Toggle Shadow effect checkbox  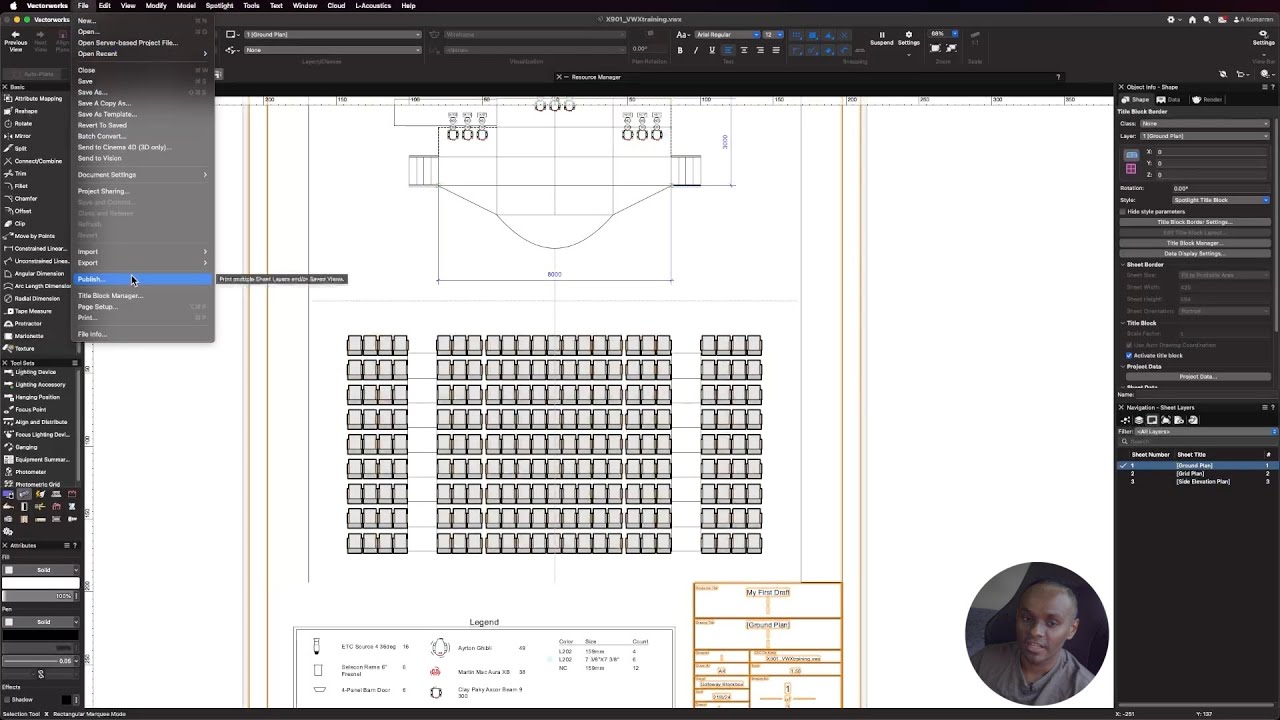pyautogui.click(x=6, y=699)
